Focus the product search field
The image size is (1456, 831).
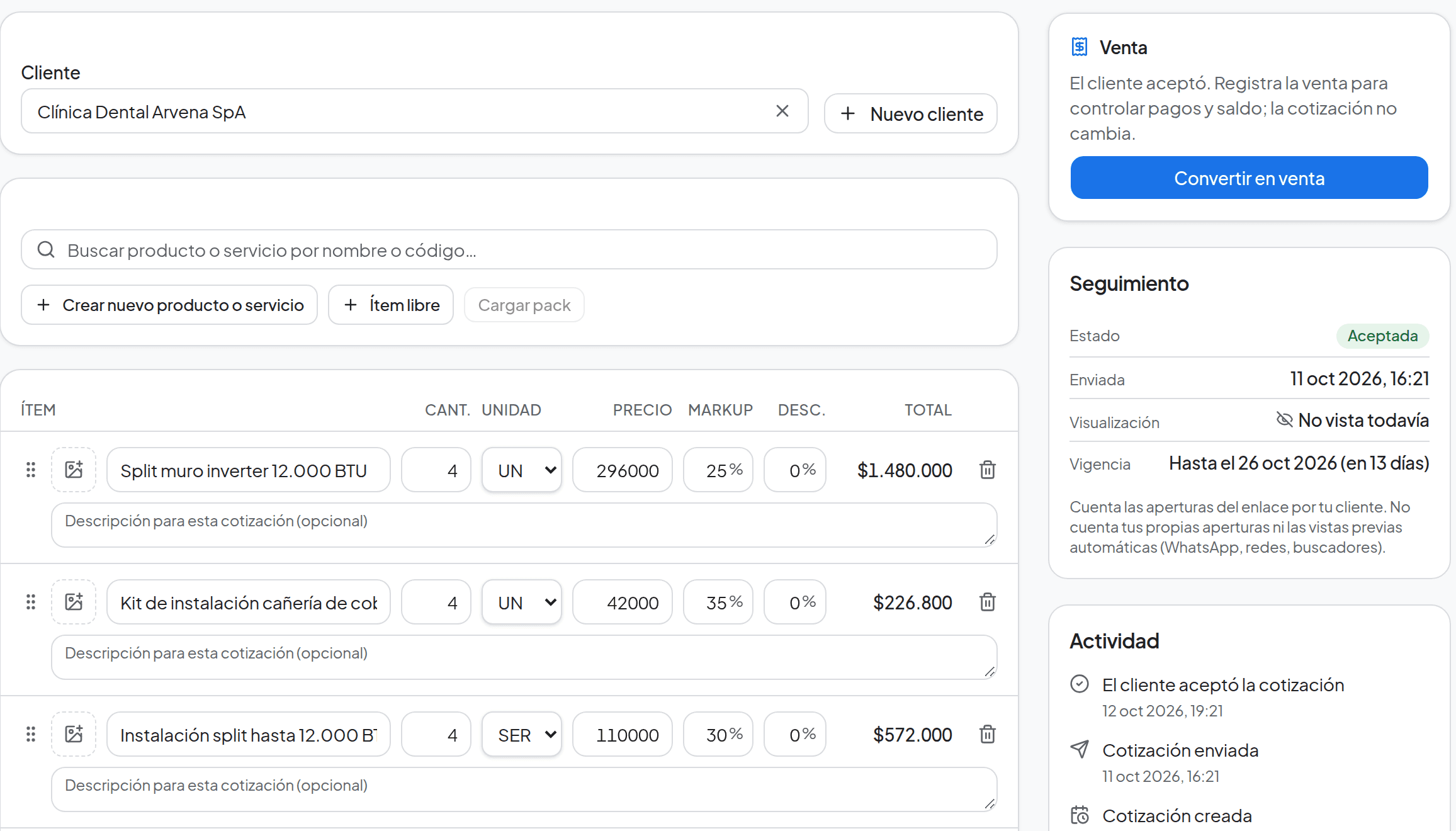coord(509,249)
